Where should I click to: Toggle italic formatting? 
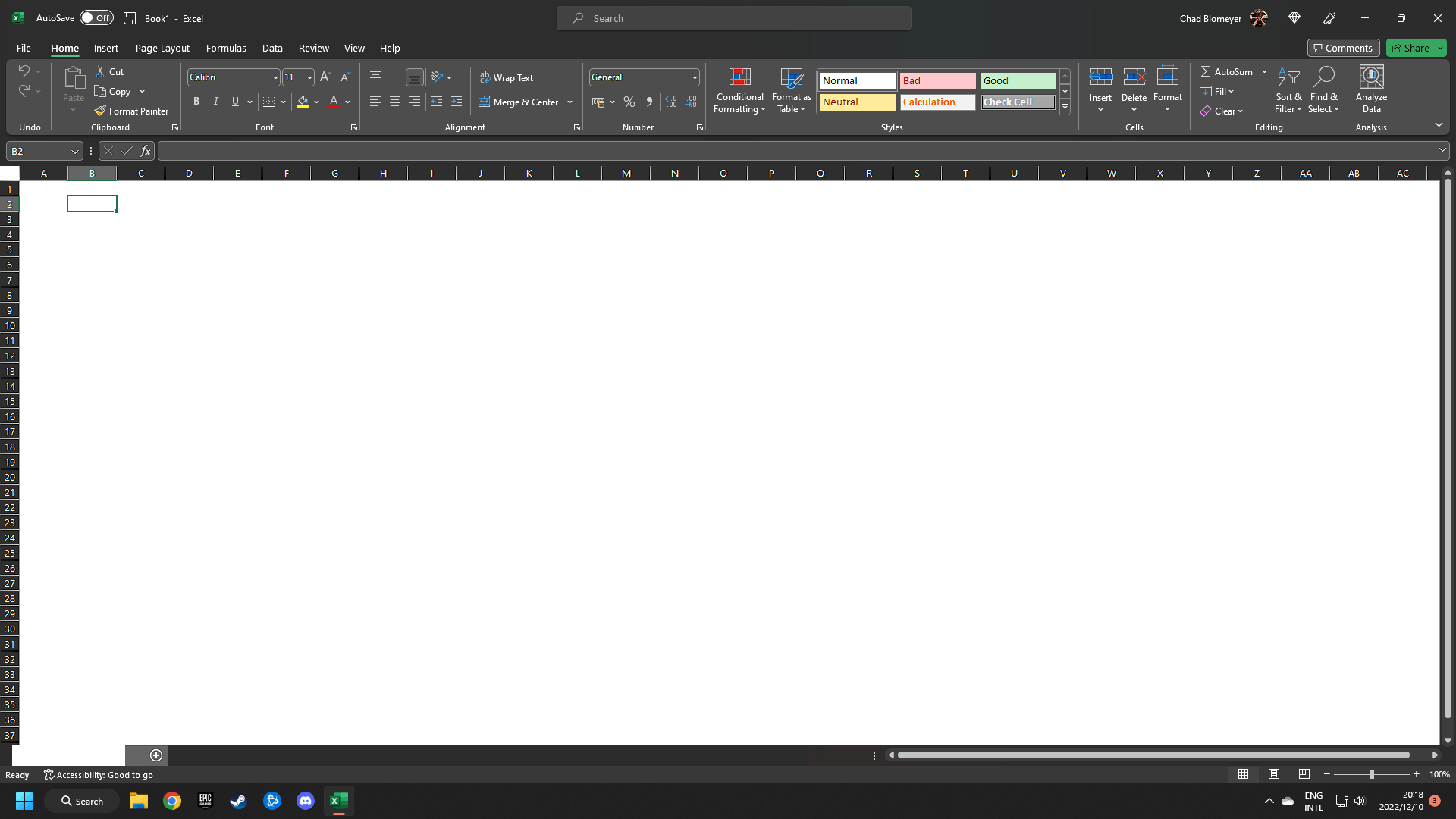[x=215, y=101]
